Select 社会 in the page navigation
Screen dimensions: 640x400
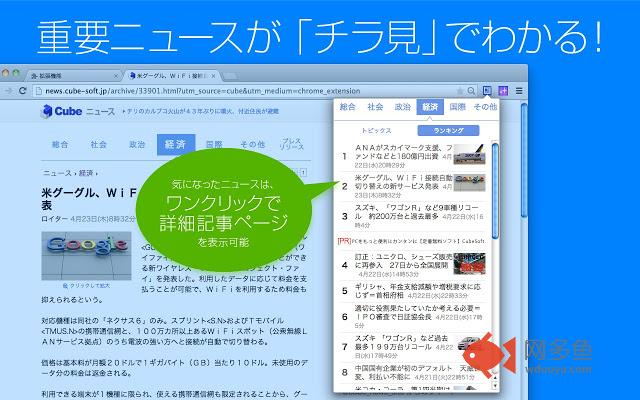click(x=98, y=144)
